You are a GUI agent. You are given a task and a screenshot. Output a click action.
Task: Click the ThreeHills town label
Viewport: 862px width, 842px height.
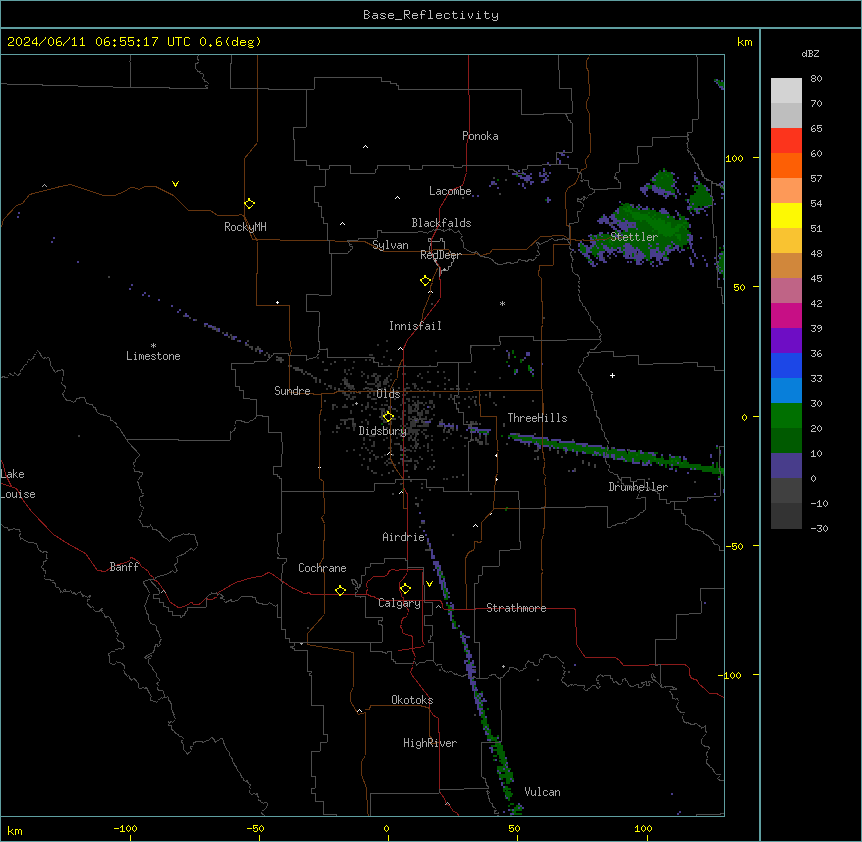(x=537, y=418)
